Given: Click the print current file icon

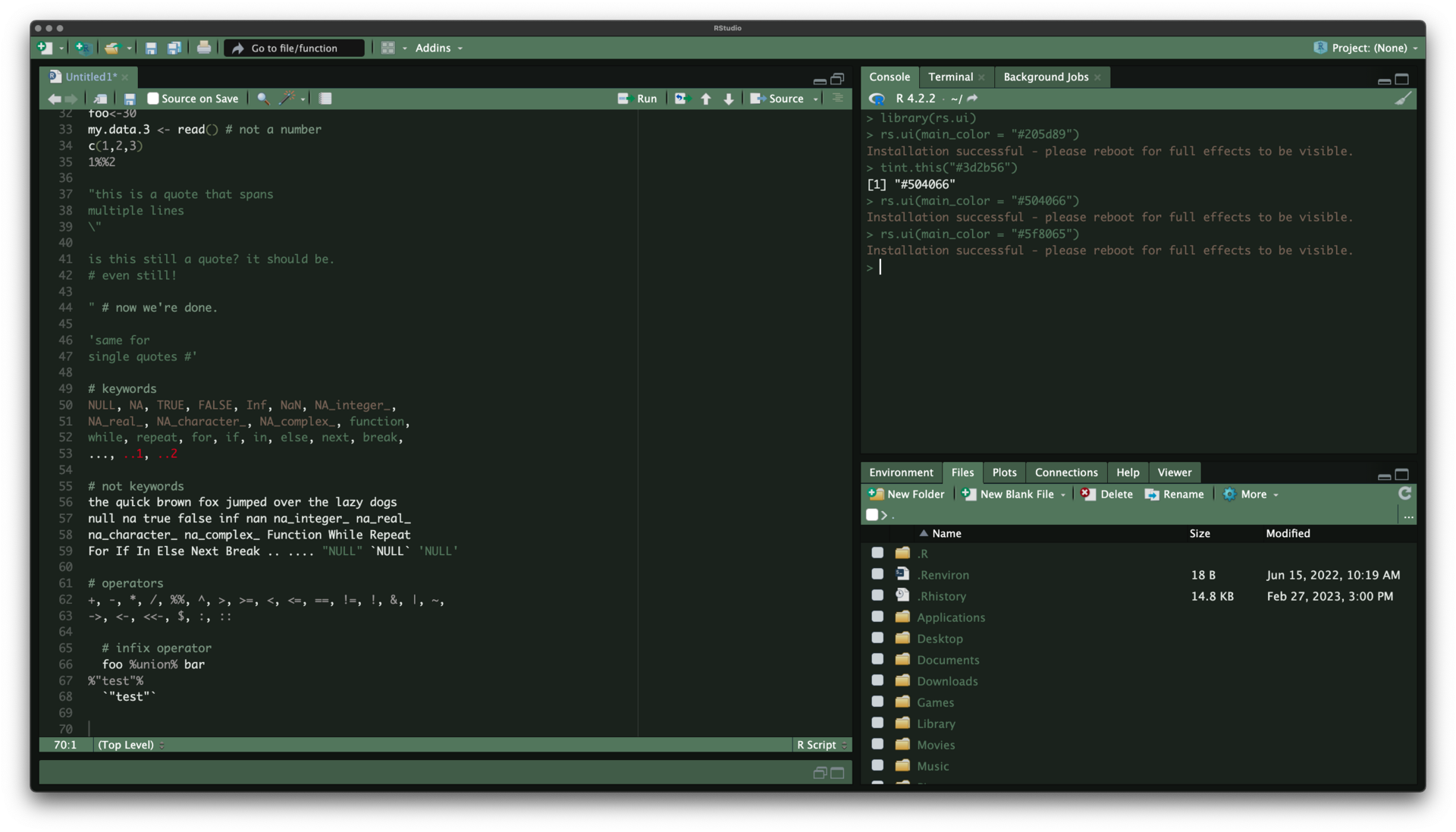Looking at the screenshot, I should 203,48.
